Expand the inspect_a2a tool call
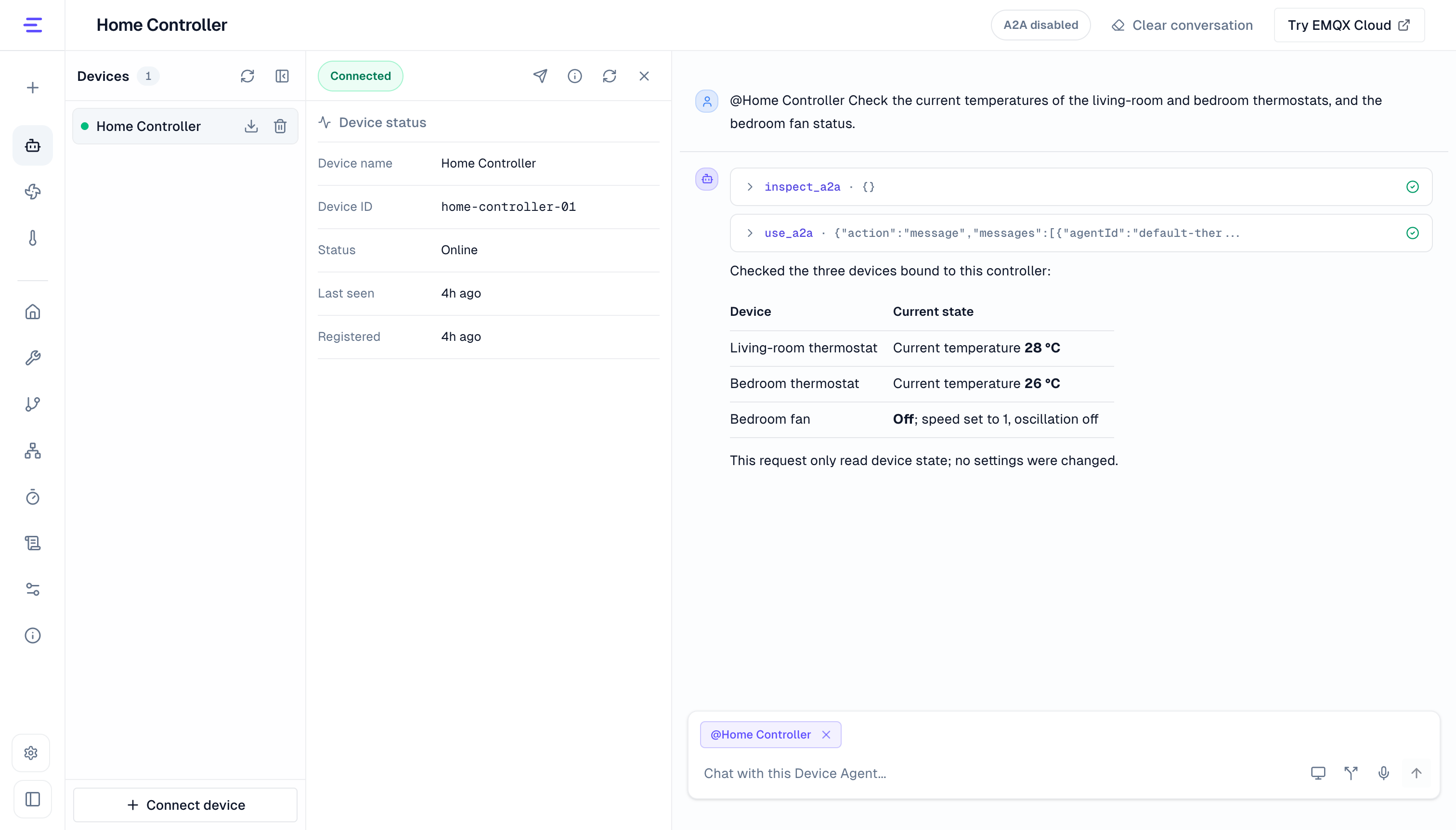The height and width of the screenshot is (830, 1456). click(x=1081, y=187)
